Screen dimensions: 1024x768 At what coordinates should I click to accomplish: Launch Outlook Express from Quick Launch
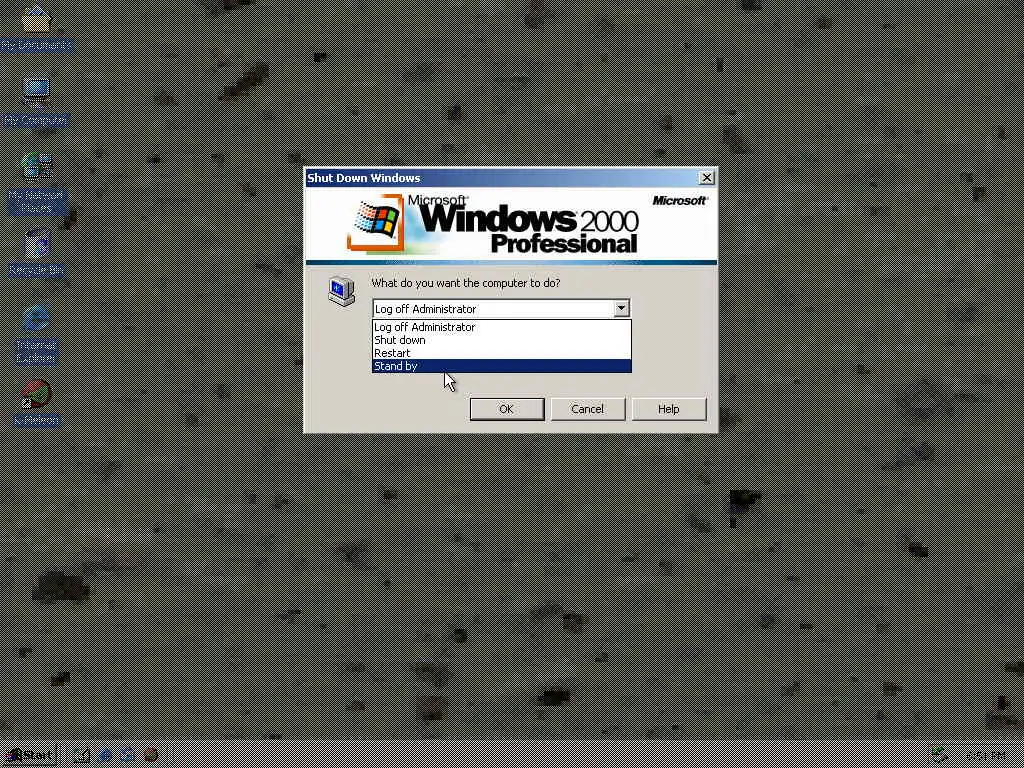(x=127, y=756)
